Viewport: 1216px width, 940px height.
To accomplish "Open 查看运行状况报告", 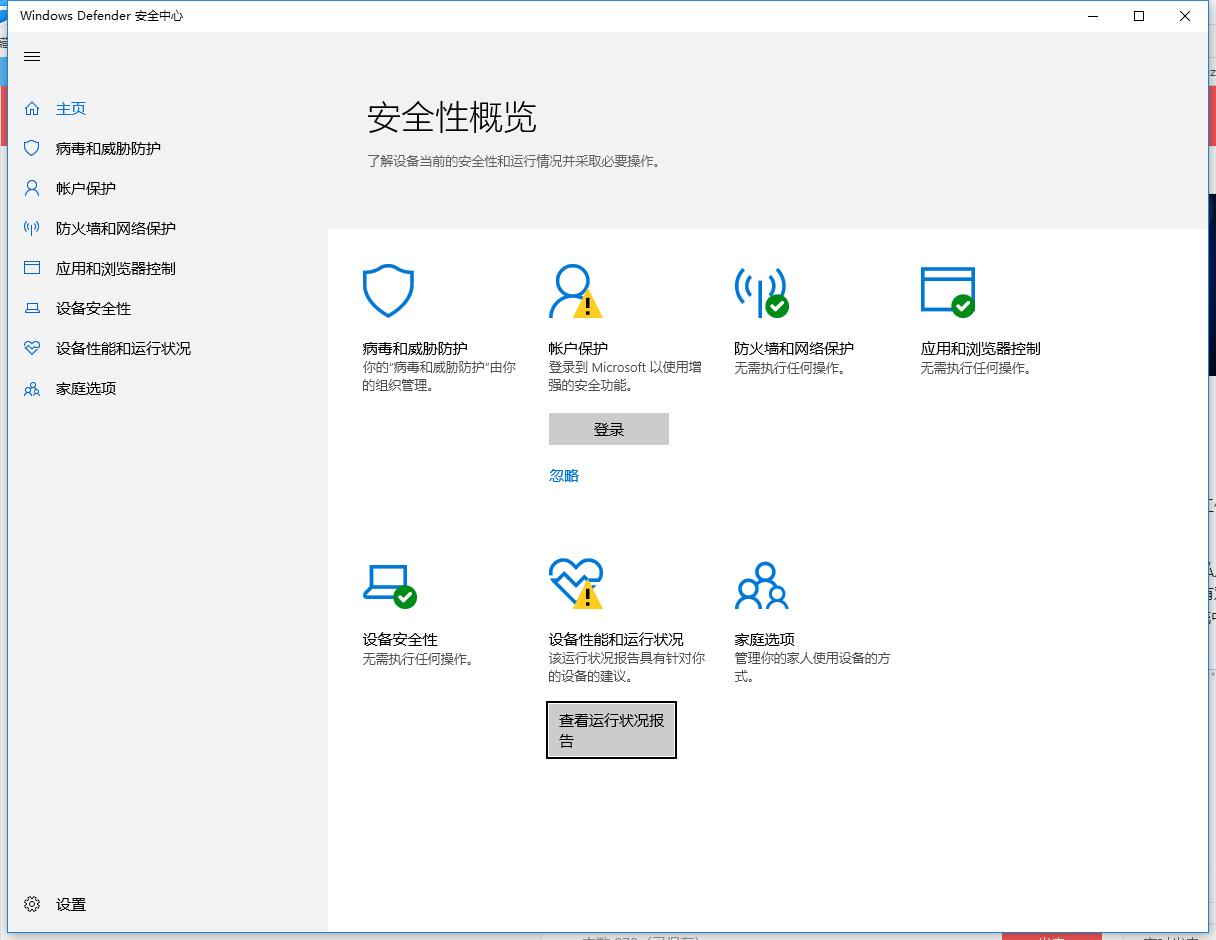I will tap(611, 729).
